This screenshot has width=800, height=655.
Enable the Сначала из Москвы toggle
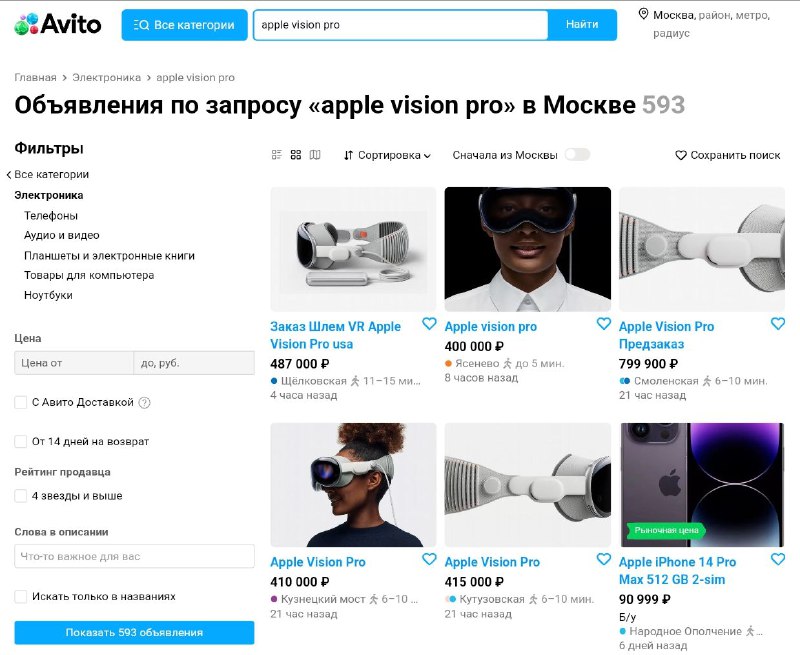pos(577,155)
